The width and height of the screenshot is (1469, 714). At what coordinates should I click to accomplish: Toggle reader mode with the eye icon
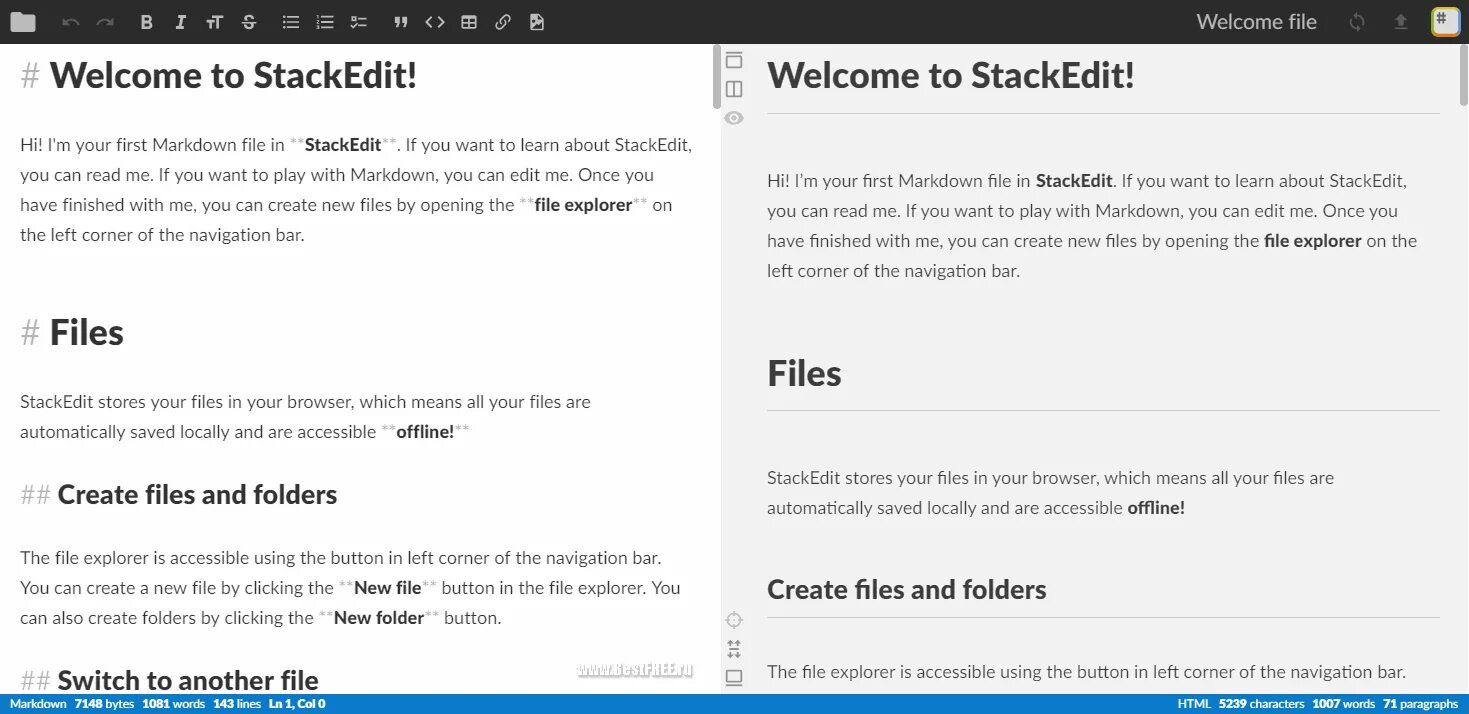tap(734, 118)
